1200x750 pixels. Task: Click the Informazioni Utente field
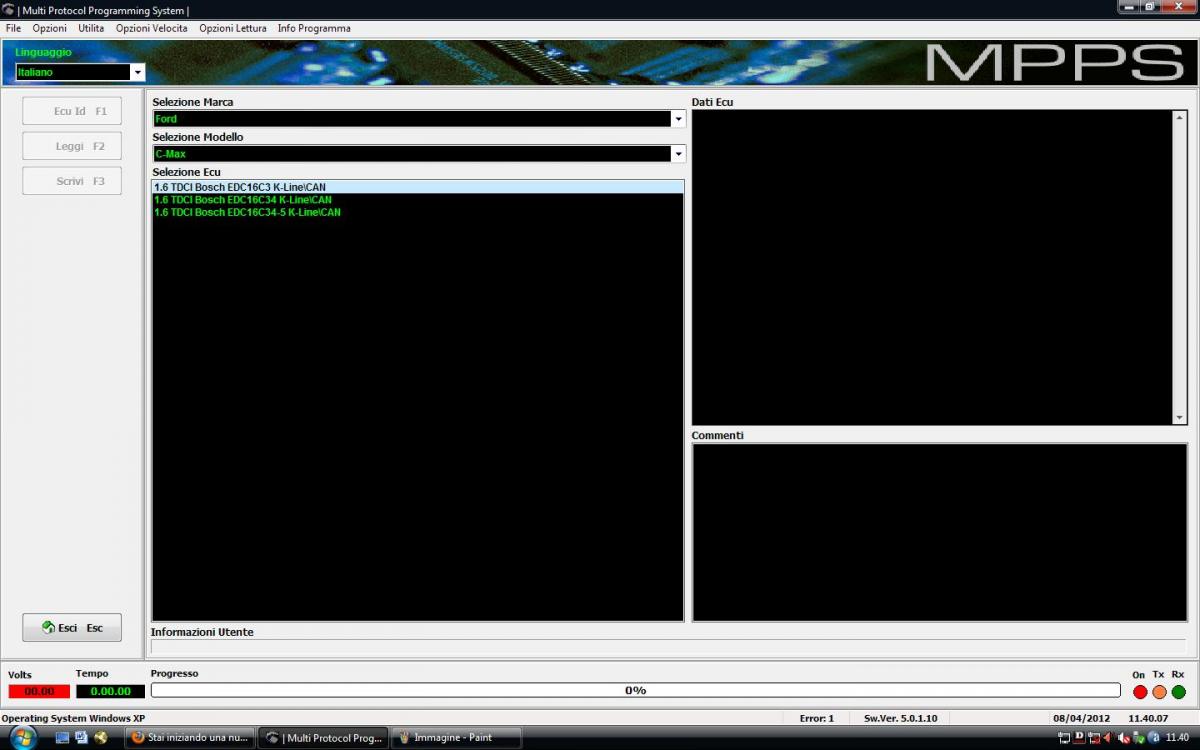point(668,647)
